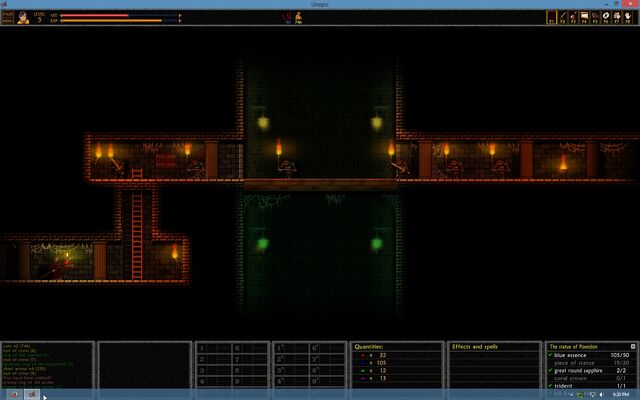Click the purple essence quantity 13

(x=382, y=378)
